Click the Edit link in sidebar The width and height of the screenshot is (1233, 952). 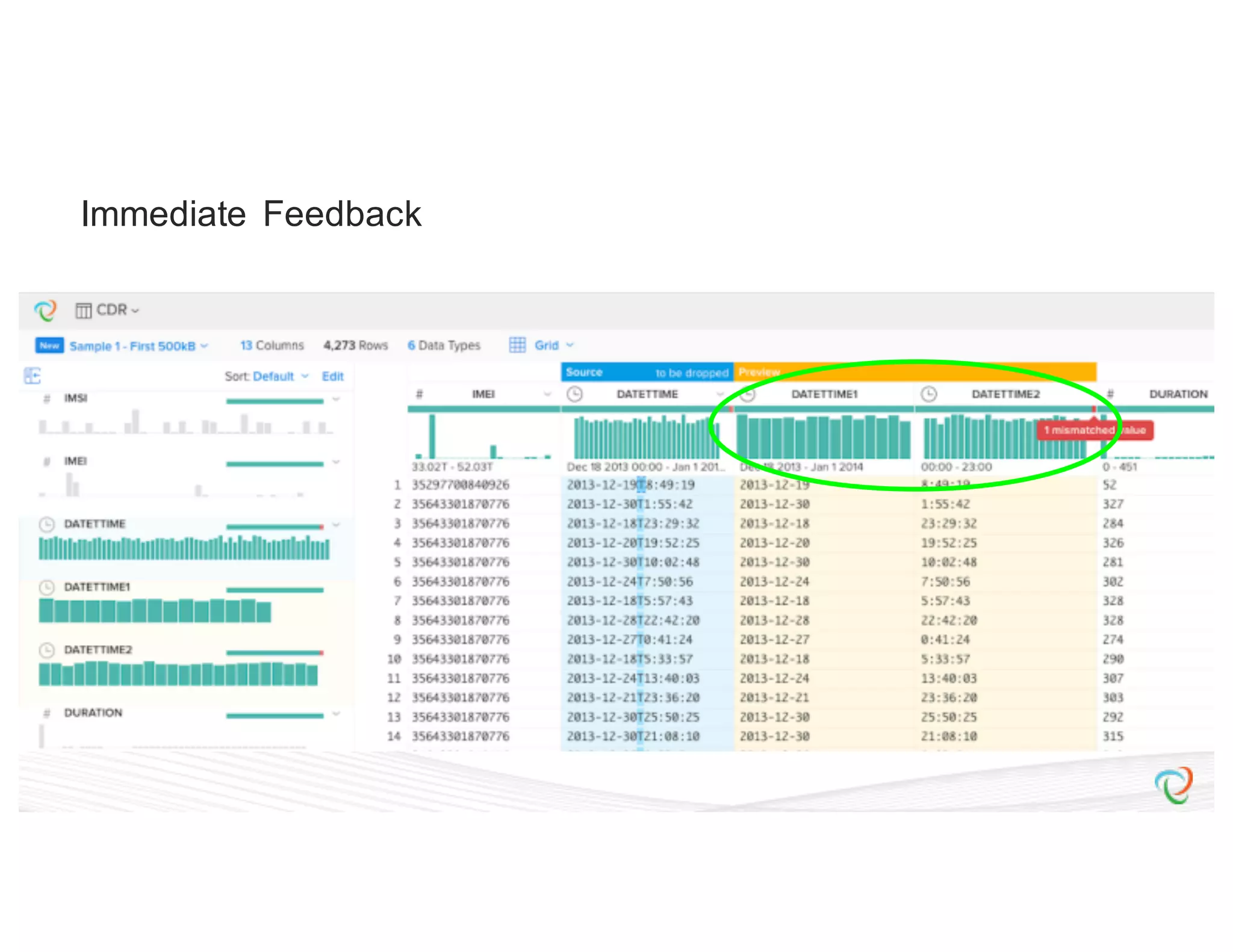[332, 376]
